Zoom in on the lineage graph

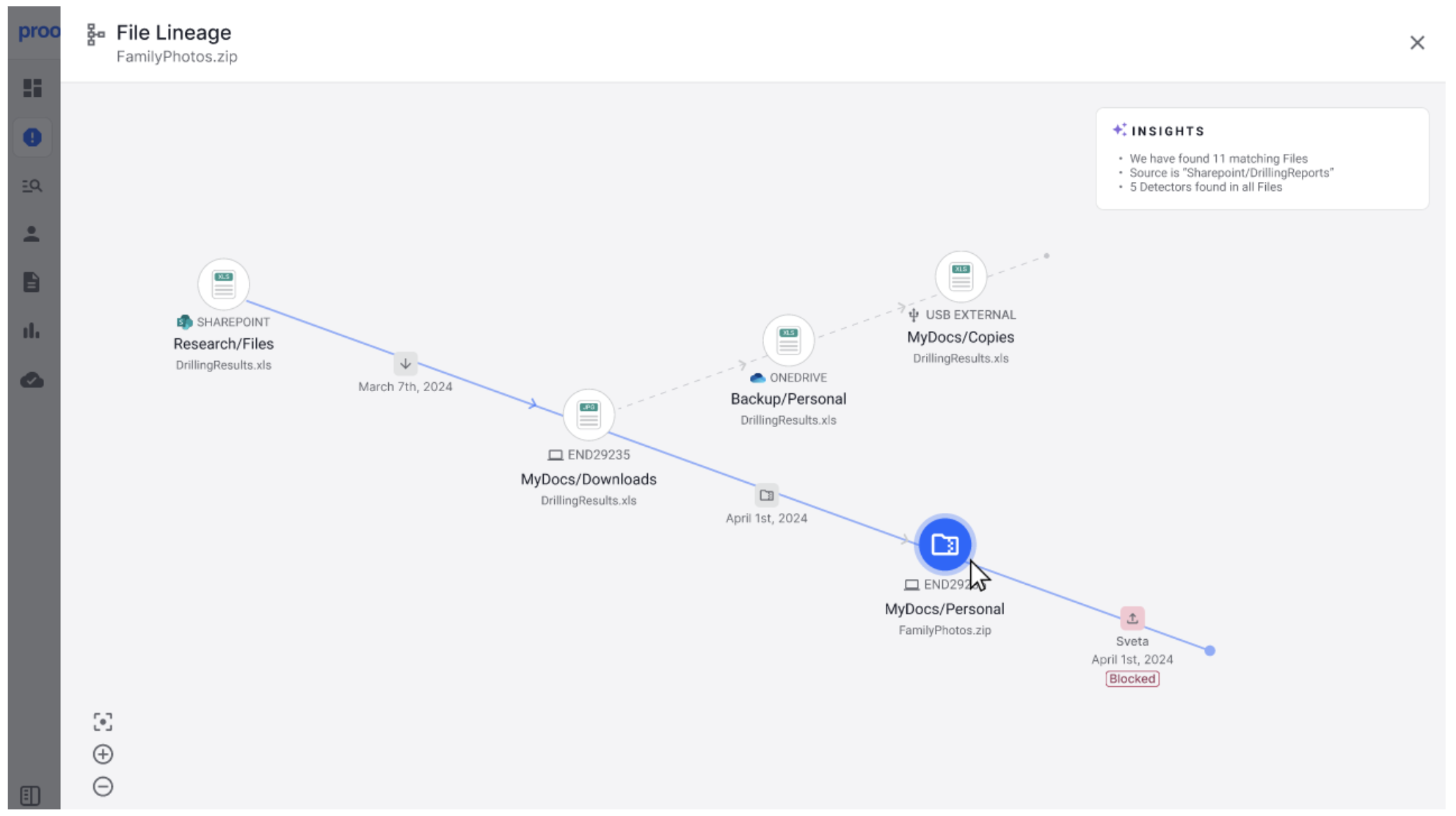(103, 754)
